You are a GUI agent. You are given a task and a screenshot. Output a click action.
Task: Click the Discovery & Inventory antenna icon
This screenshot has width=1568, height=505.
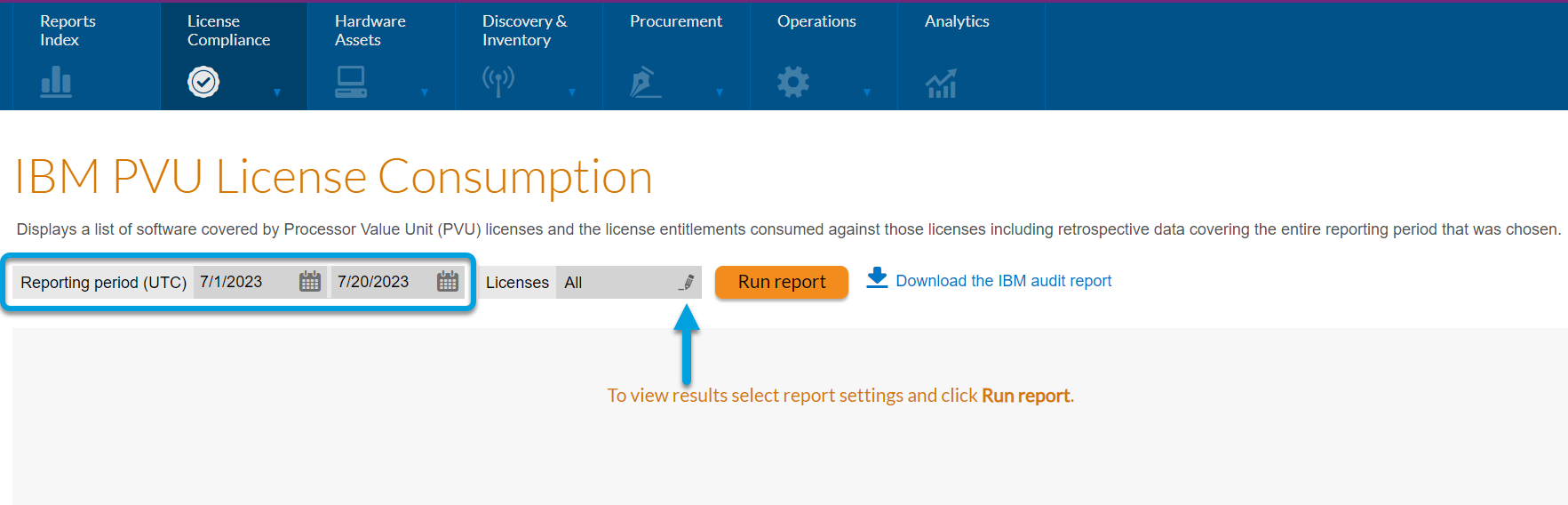pos(498,82)
